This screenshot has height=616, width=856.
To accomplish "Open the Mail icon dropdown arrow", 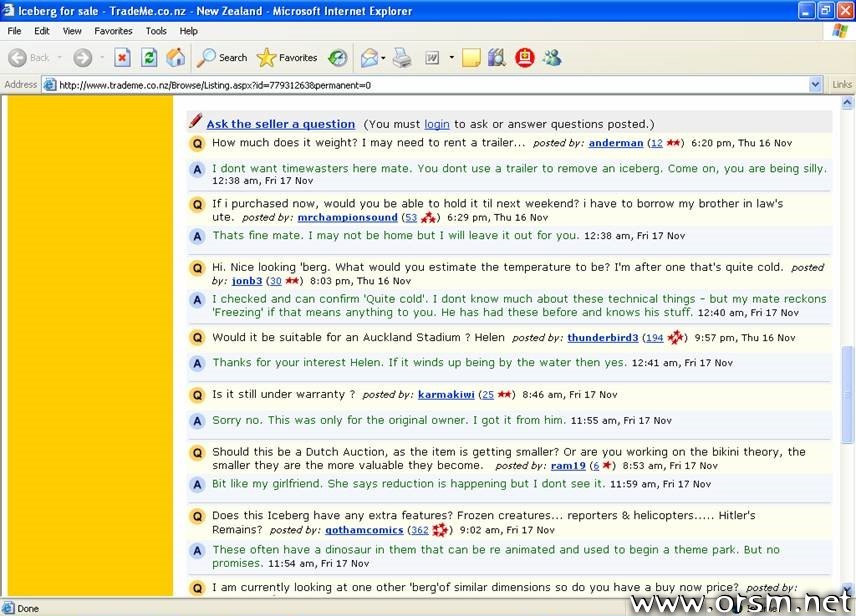I will click(x=383, y=58).
